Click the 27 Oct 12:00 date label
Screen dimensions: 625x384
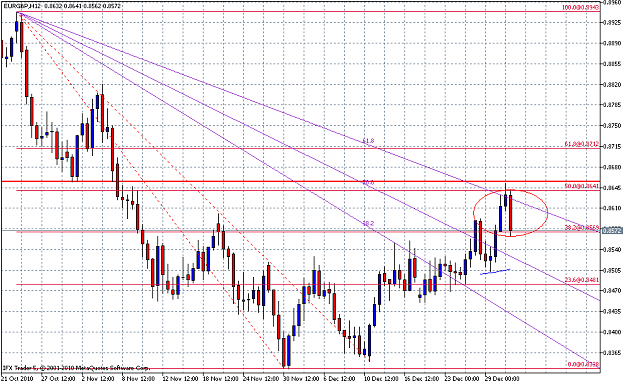[x=57, y=378]
